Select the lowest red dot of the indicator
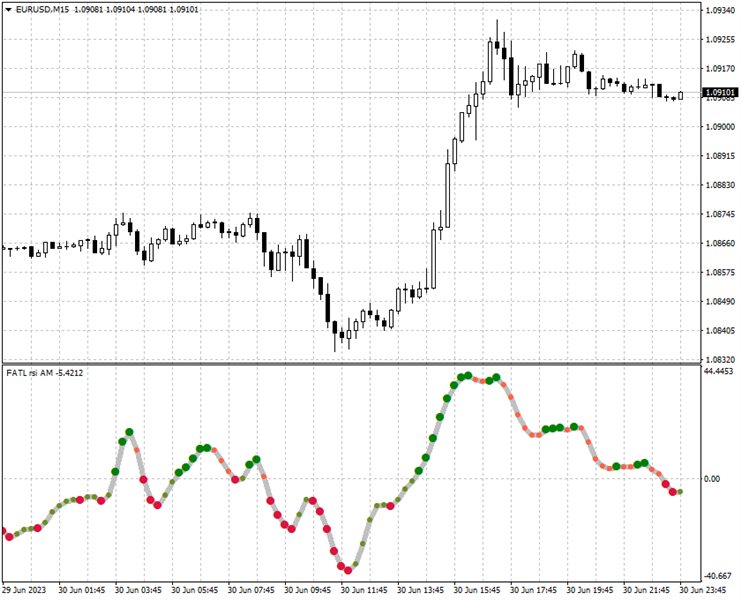Viewport: 741px width, 600px height. (348, 570)
